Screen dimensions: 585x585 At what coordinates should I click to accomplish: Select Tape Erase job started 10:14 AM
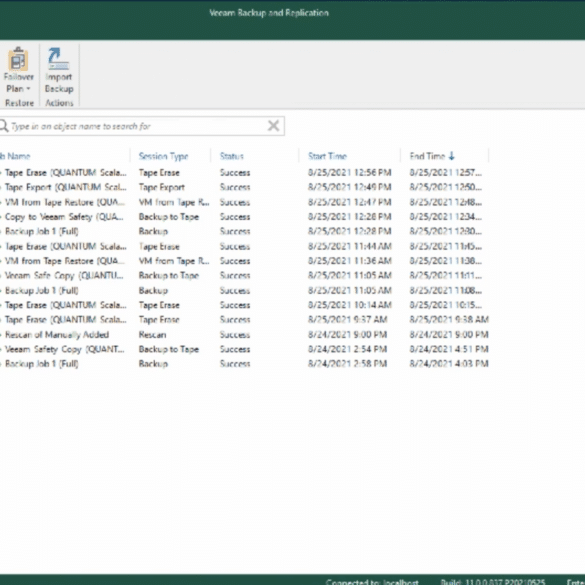pos(244,305)
